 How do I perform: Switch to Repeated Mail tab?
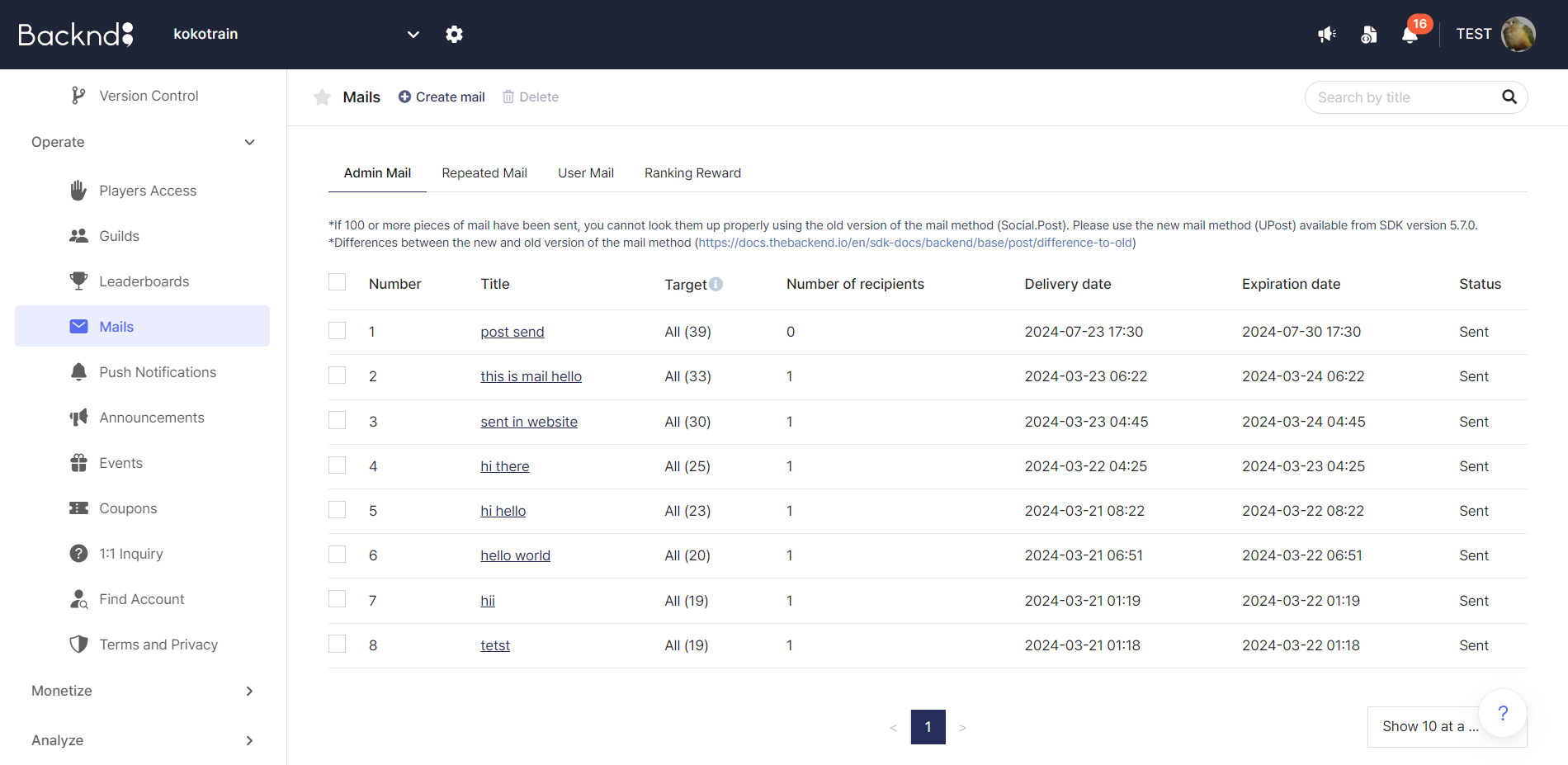click(x=484, y=172)
